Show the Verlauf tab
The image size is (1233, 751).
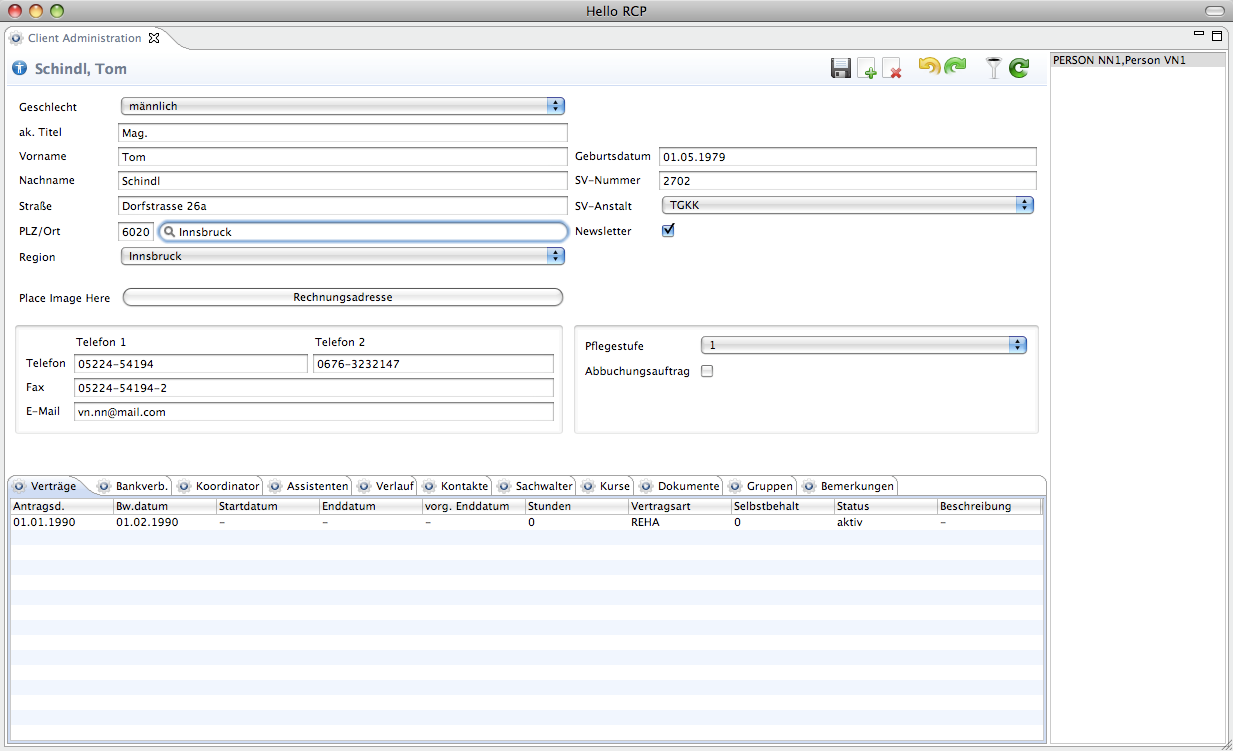[x=386, y=486]
